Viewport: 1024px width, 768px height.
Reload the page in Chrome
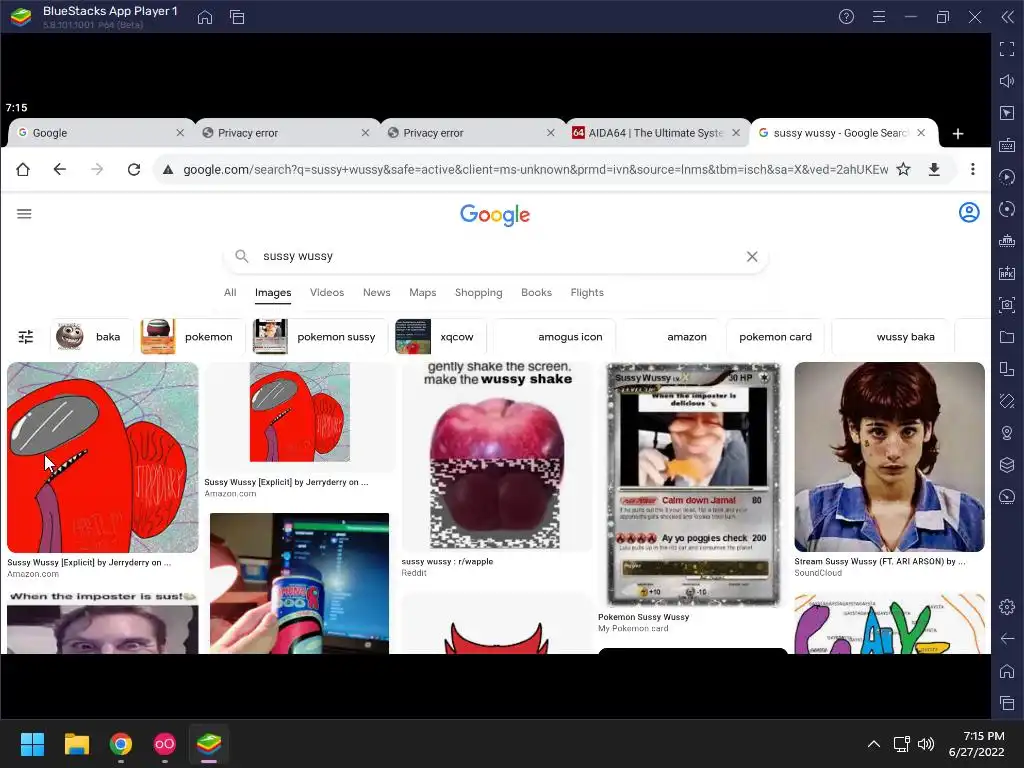(134, 170)
